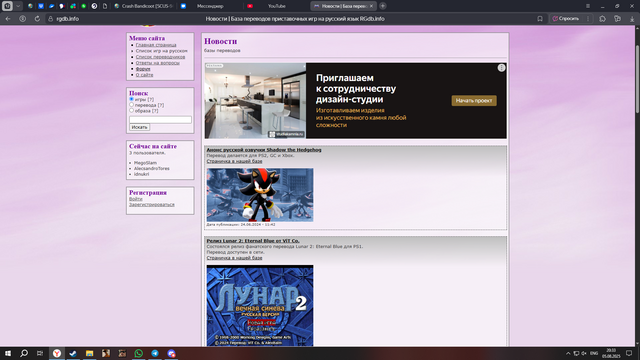The image size is (640, 360).
Task: Open Страничка в нашей базе under Lunar
Action: pos(234,258)
